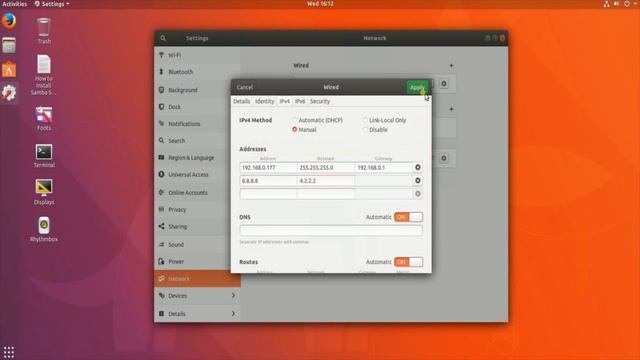
Task: Select Online Accounts in sidebar
Action: pos(197,192)
